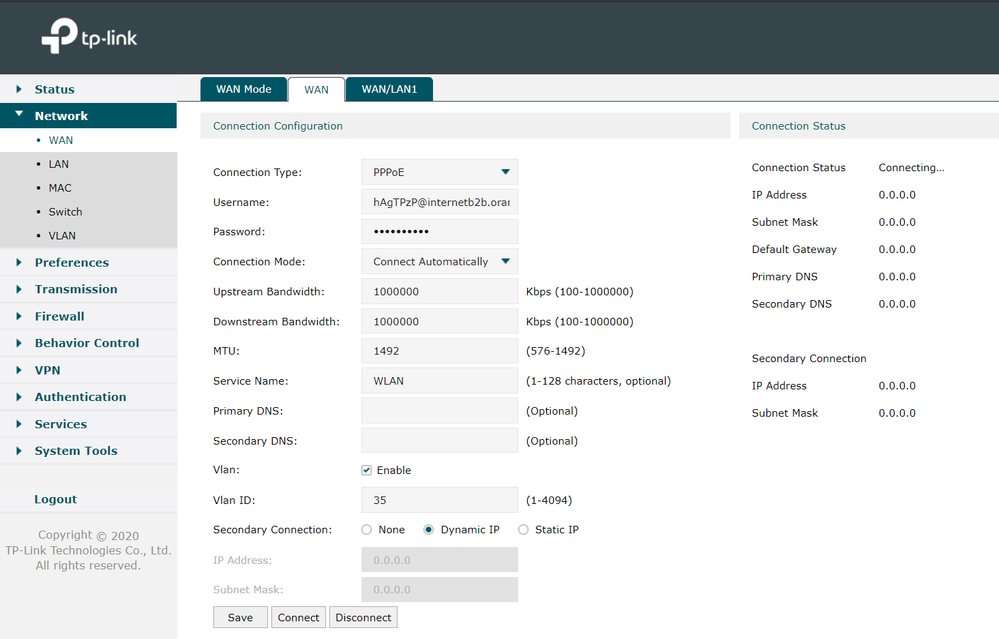
Task: Switch to the WAN/LAN1 tab
Action: pyautogui.click(x=389, y=89)
